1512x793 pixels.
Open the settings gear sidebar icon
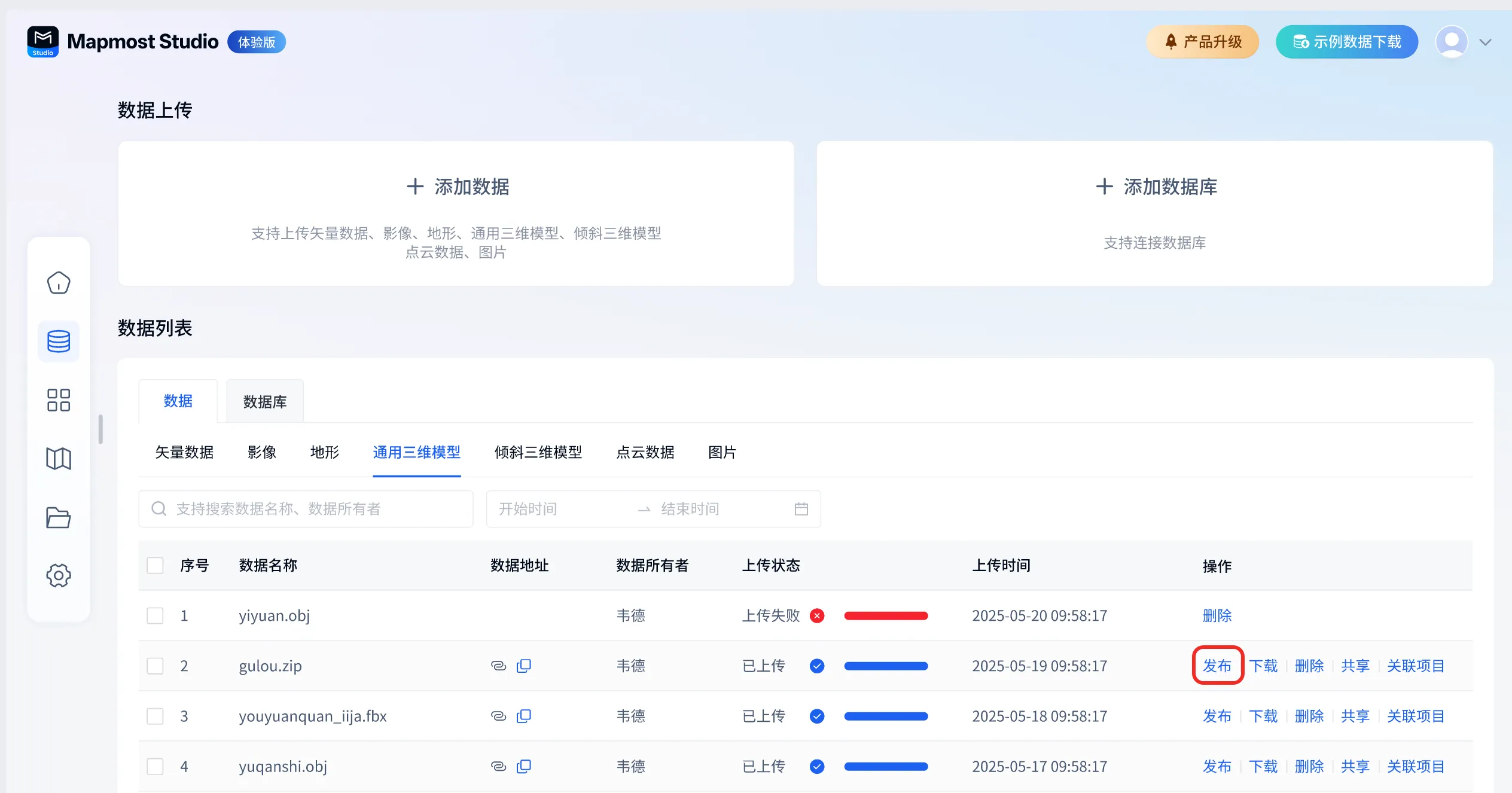(59, 575)
